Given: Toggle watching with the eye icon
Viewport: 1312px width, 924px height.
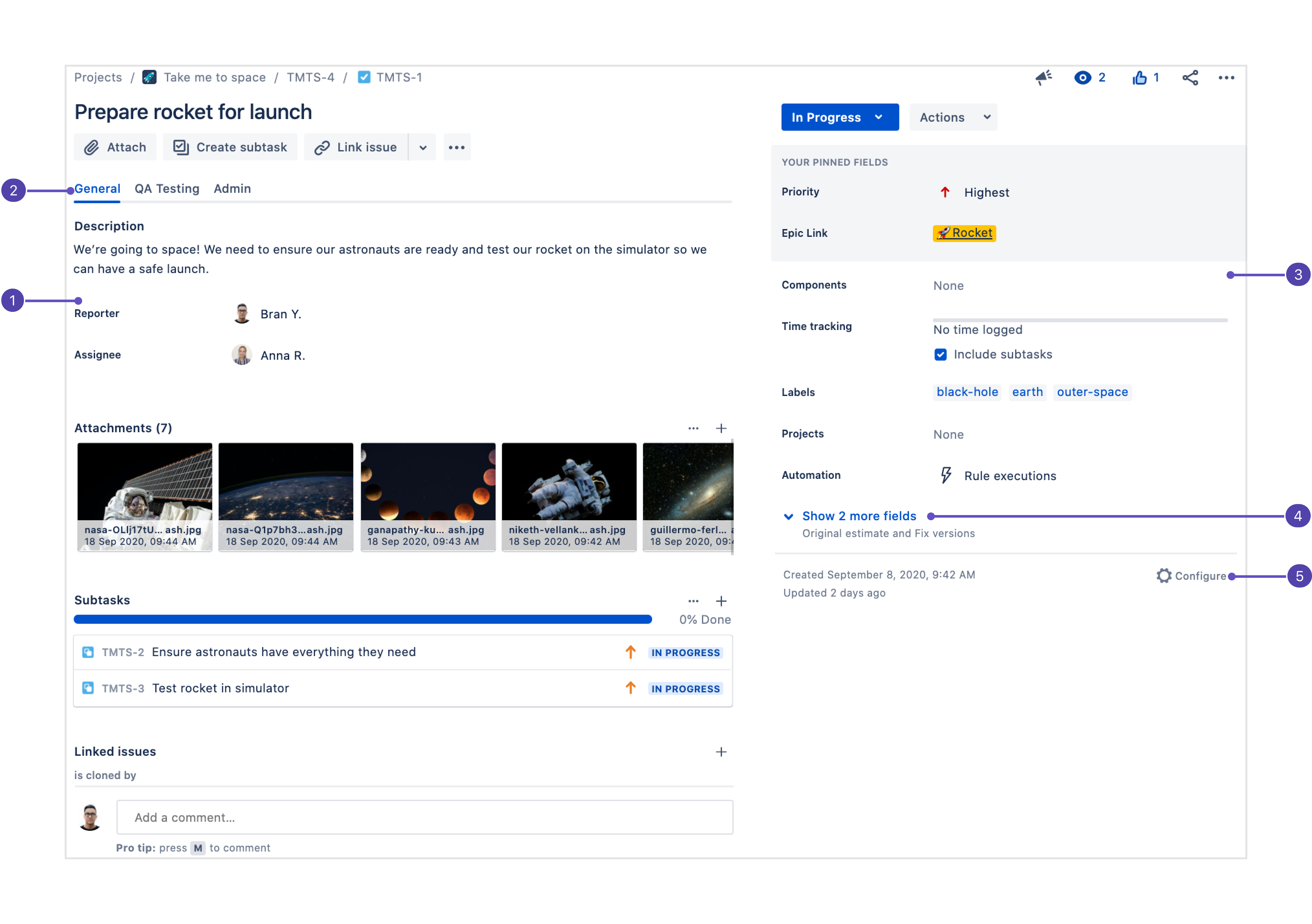Looking at the screenshot, I should point(1082,77).
